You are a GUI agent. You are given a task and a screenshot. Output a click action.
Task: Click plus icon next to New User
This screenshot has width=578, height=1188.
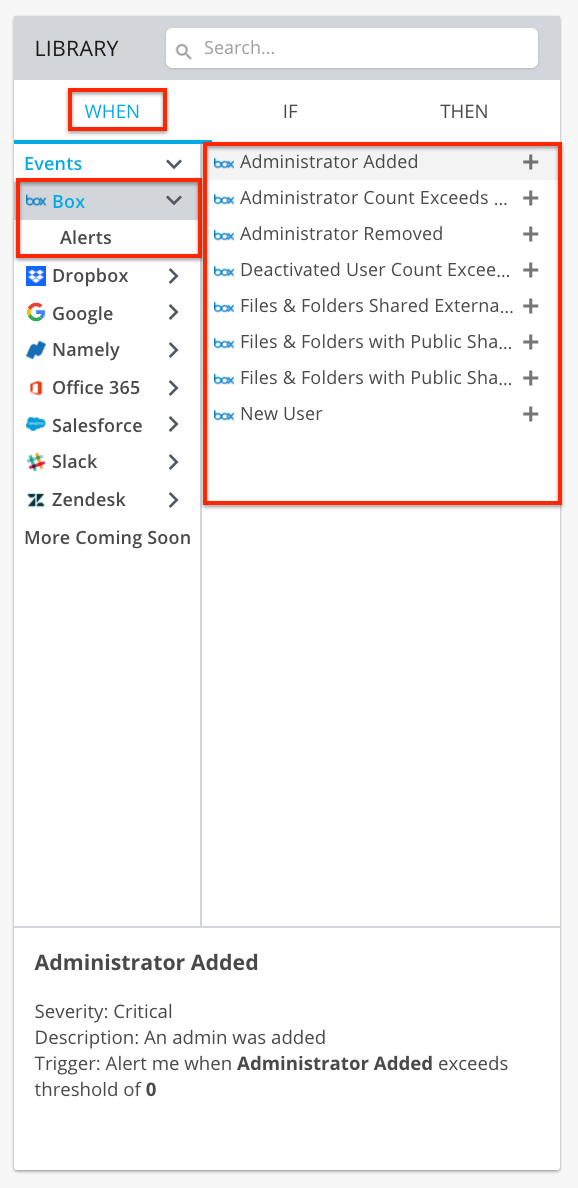(531, 414)
